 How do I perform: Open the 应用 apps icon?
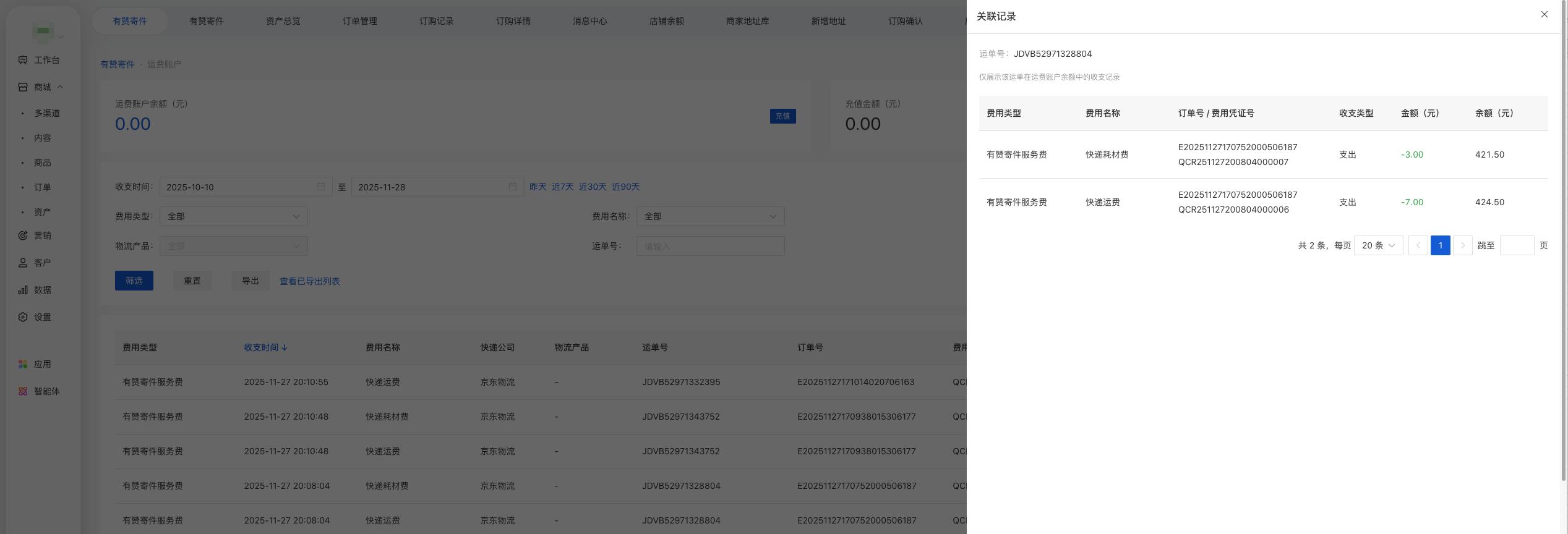tap(23, 364)
